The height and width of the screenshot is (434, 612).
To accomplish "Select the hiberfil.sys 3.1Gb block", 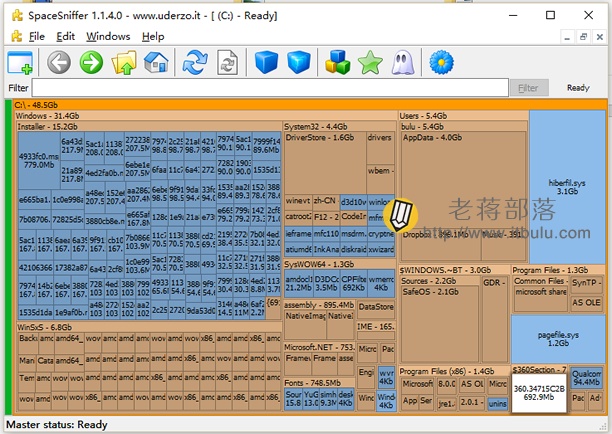I will tap(567, 187).
